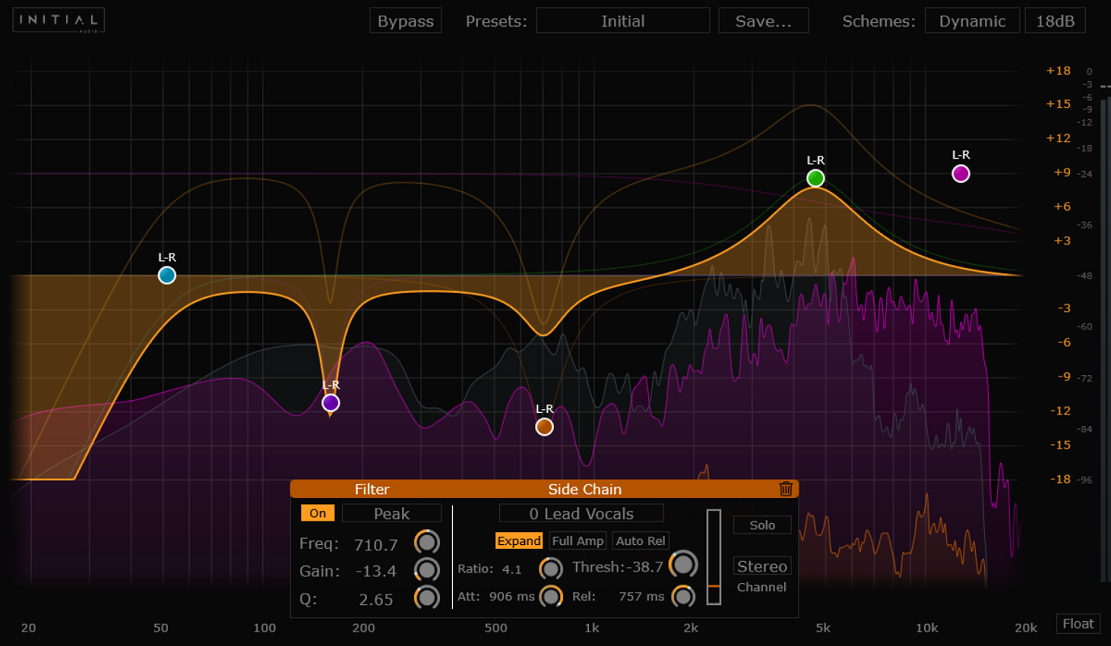Click the Q value 2.65
This screenshot has height=646, width=1111.
(376, 599)
